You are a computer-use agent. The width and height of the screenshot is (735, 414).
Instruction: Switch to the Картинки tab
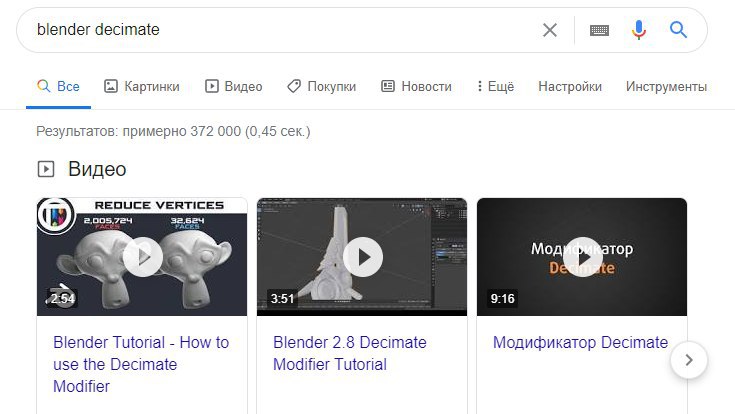coord(142,86)
